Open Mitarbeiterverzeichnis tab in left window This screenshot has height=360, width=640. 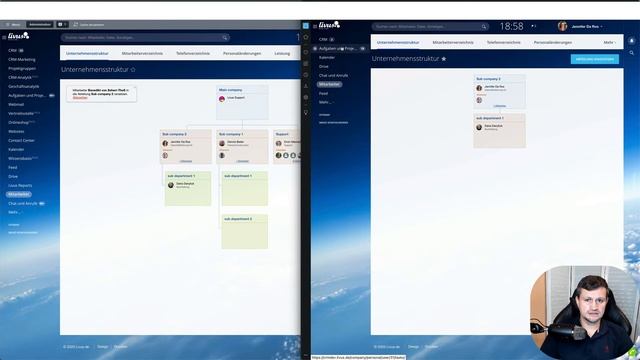[142, 53]
